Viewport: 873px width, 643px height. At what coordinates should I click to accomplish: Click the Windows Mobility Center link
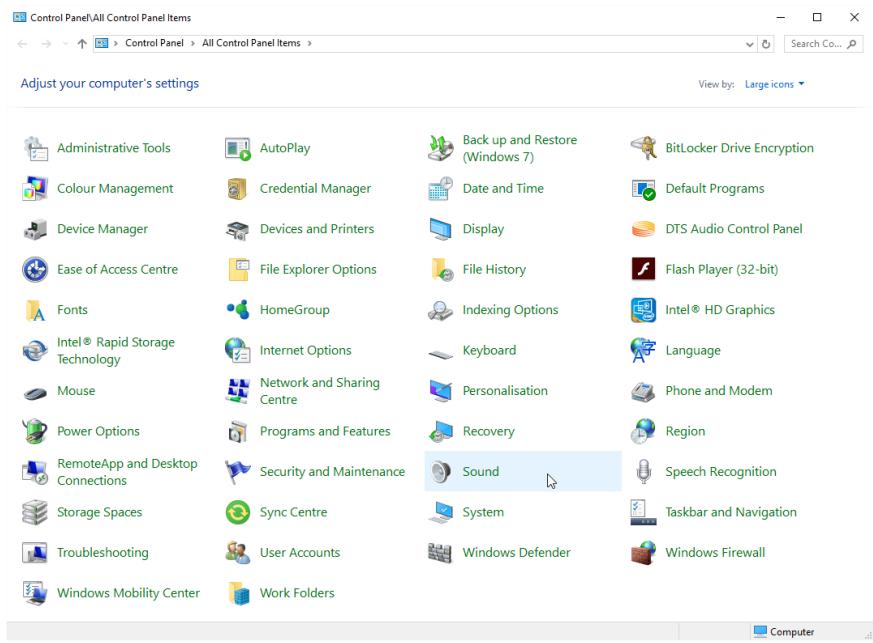[x=129, y=593]
